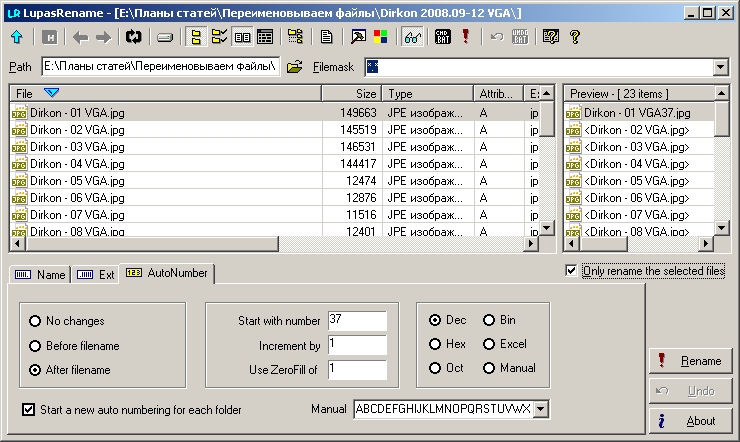Image resolution: width=740 pixels, height=442 pixels.
Task: Go forward with the right arrow icon
Action: (x=103, y=37)
